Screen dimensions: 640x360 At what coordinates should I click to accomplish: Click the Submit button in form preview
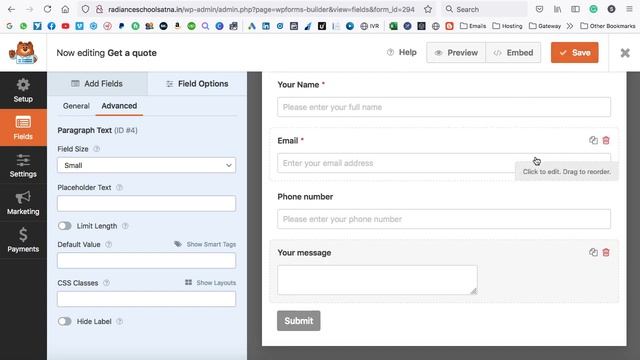coord(299,321)
